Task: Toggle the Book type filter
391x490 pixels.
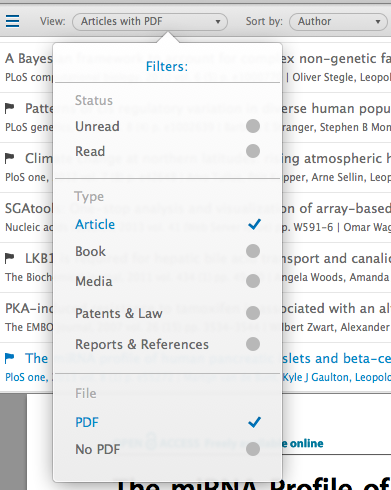Action: click(x=253, y=251)
